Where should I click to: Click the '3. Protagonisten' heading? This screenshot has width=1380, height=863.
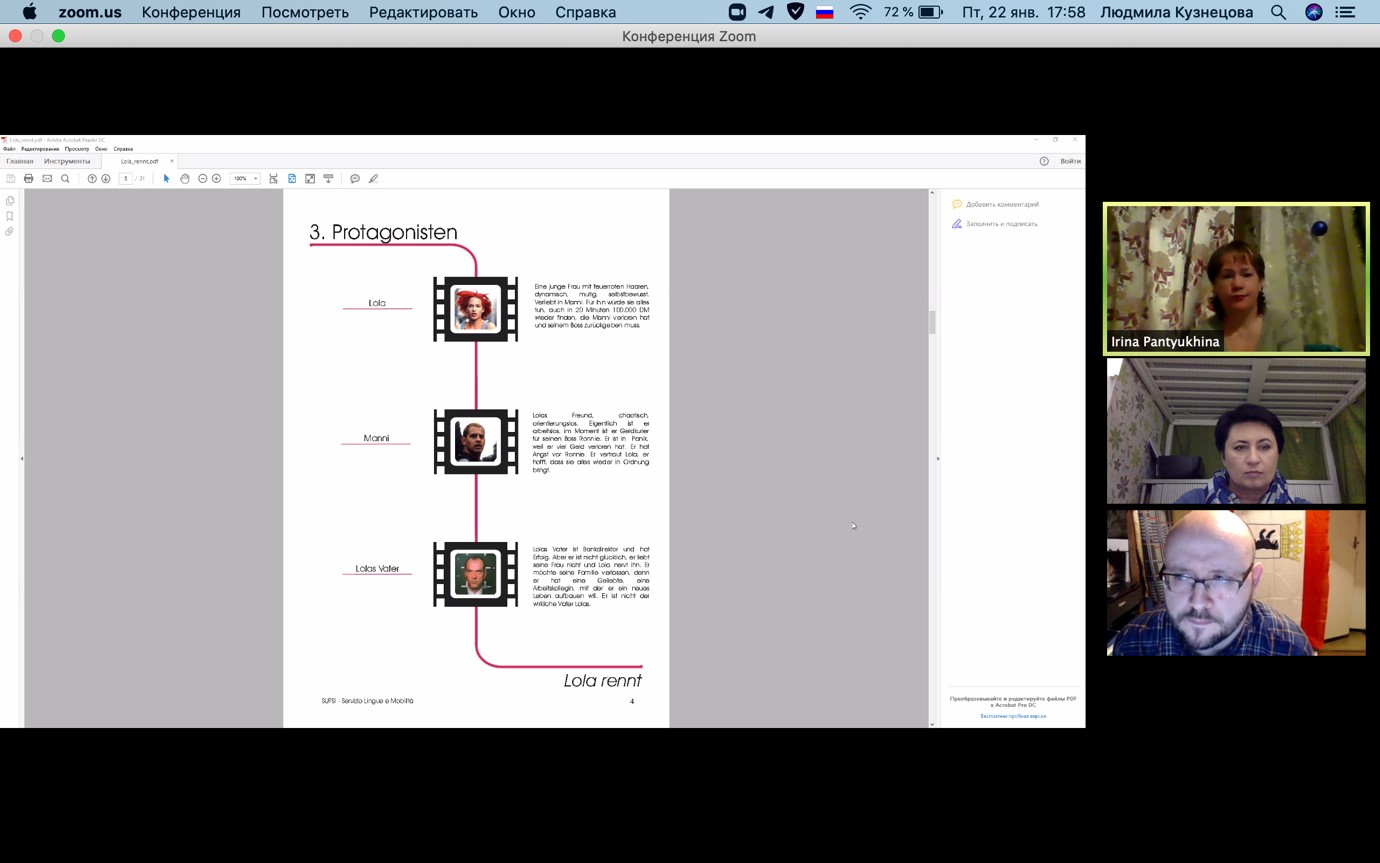(x=383, y=232)
